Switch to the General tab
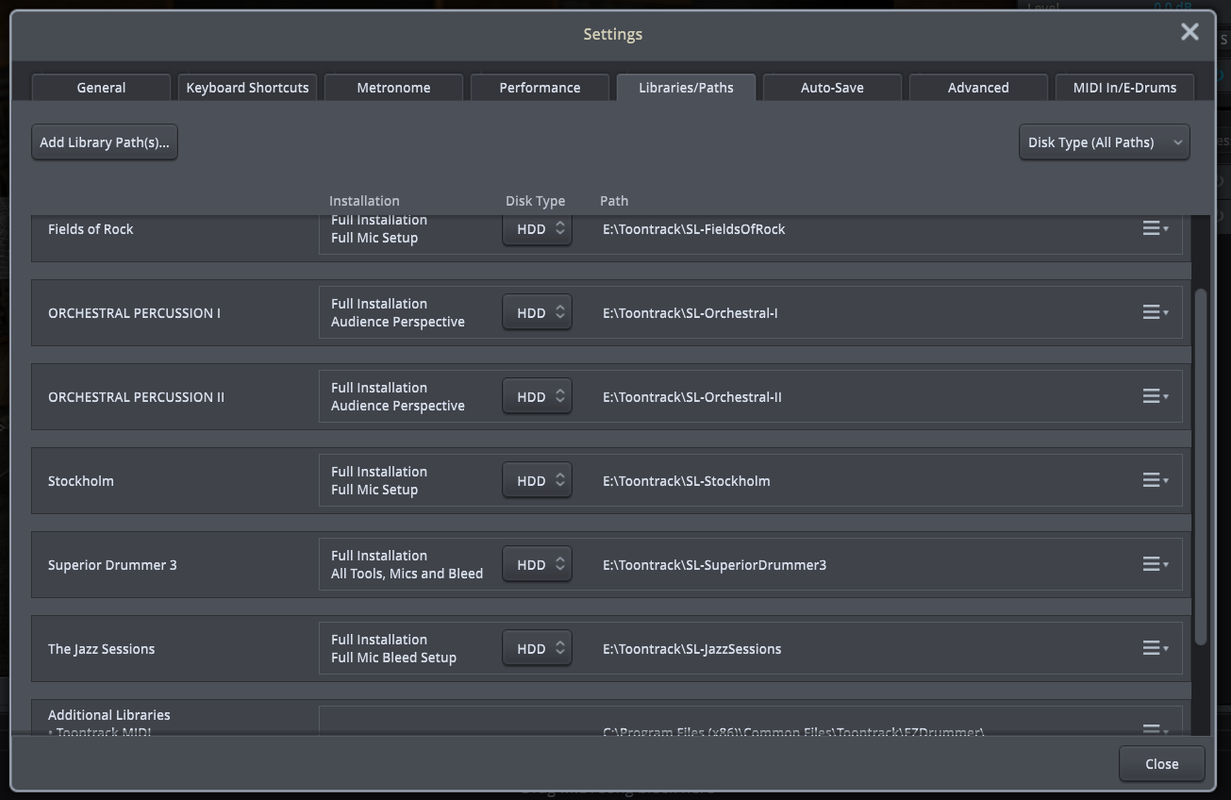This screenshot has height=800, width=1231. point(101,87)
